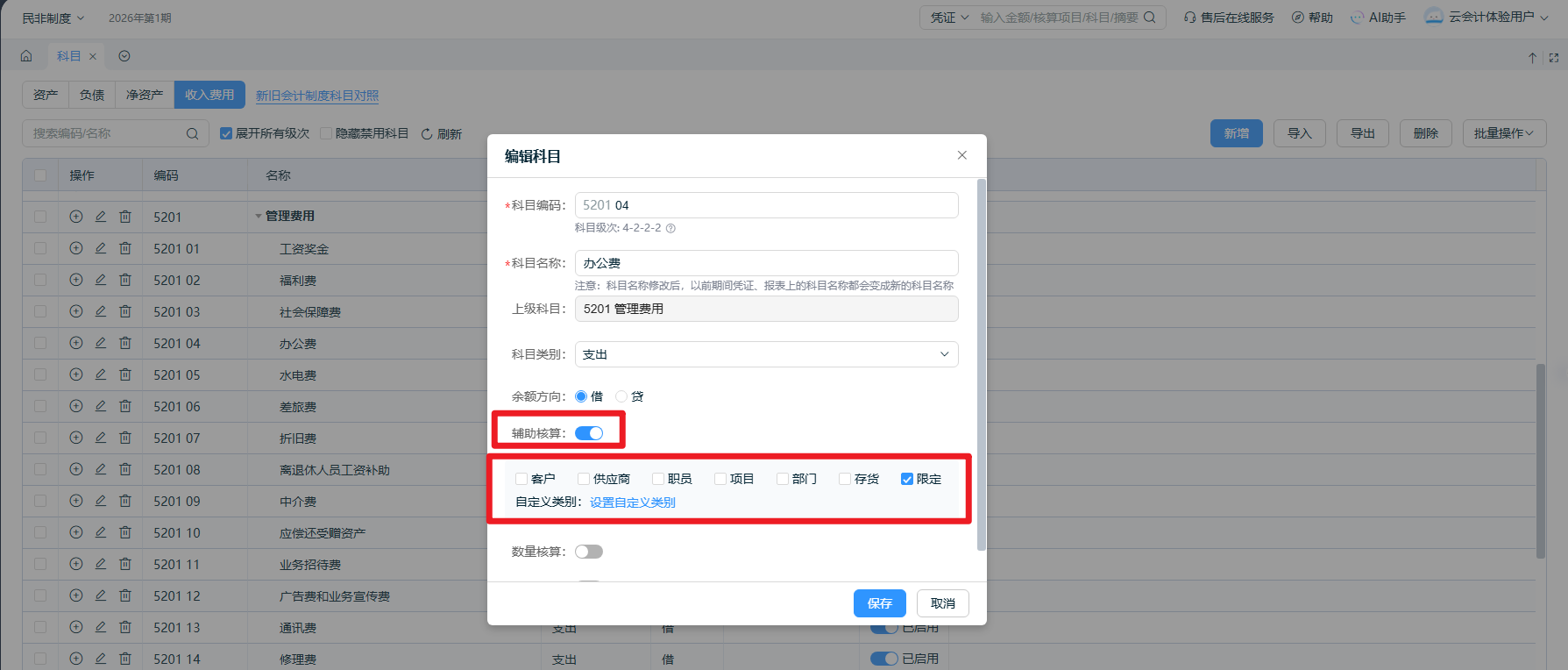Viewport: 1568px width, 670px height.
Task: Click the home icon in tab bar
Action: point(26,56)
